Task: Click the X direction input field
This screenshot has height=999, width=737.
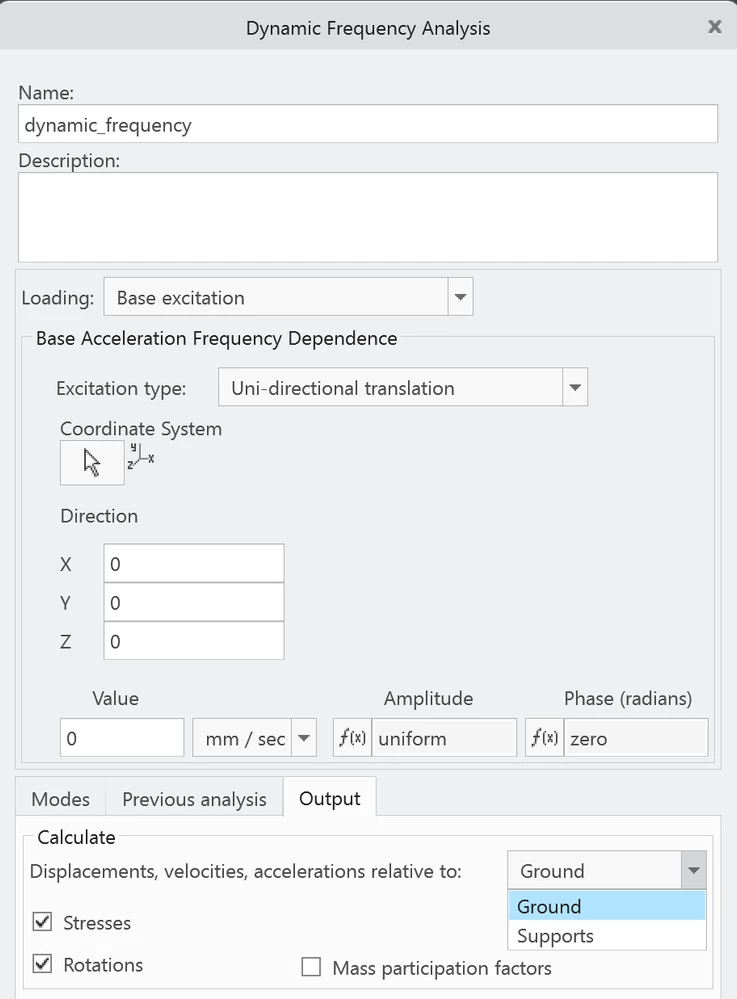Action: 194,564
